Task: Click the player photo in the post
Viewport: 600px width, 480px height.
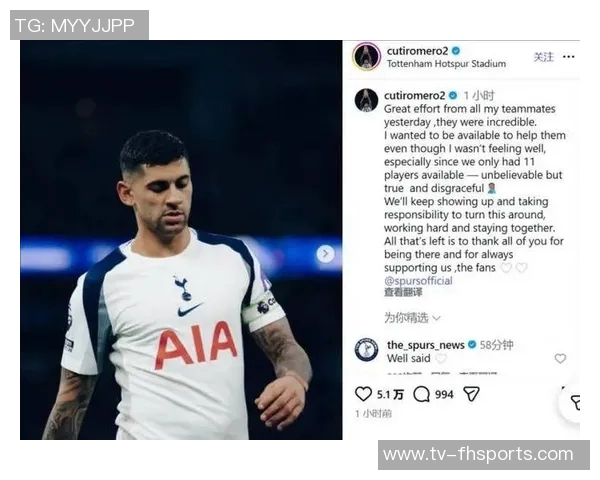Action: click(x=181, y=240)
